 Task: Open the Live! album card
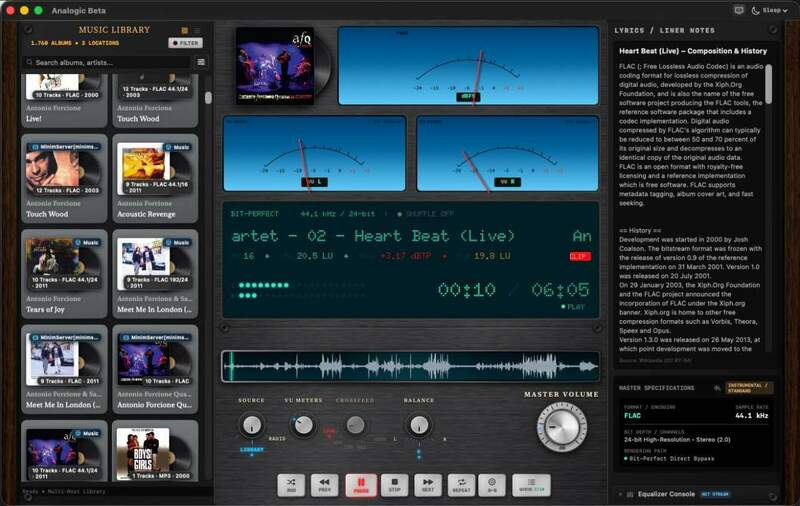(x=64, y=100)
